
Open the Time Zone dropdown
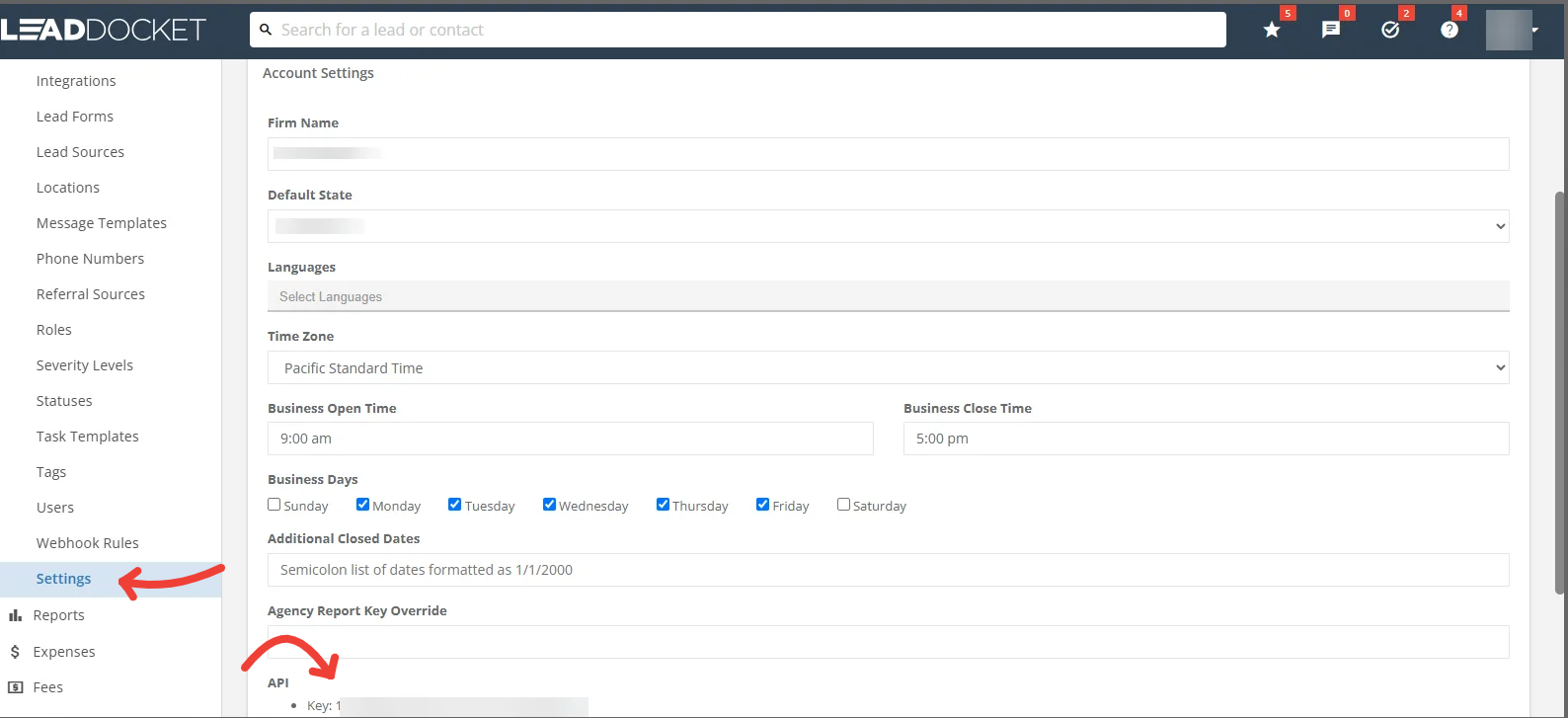point(888,367)
